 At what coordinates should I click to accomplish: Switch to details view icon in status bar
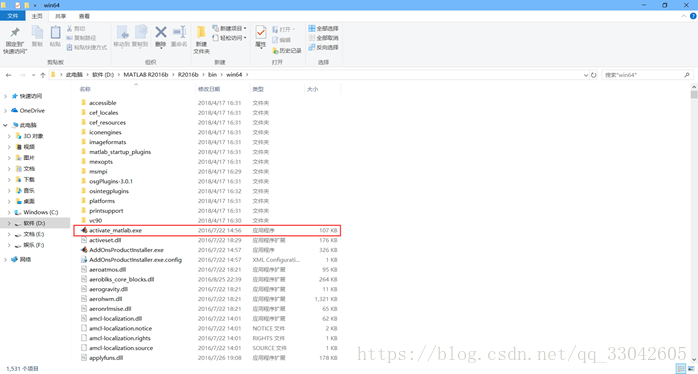(x=680, y=369)
